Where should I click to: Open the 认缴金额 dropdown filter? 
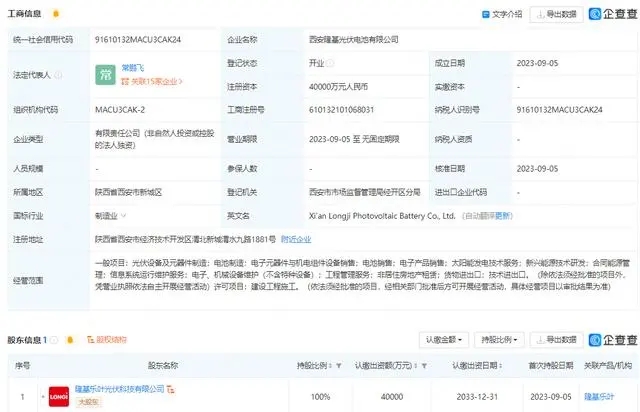[x=446, y=339]
